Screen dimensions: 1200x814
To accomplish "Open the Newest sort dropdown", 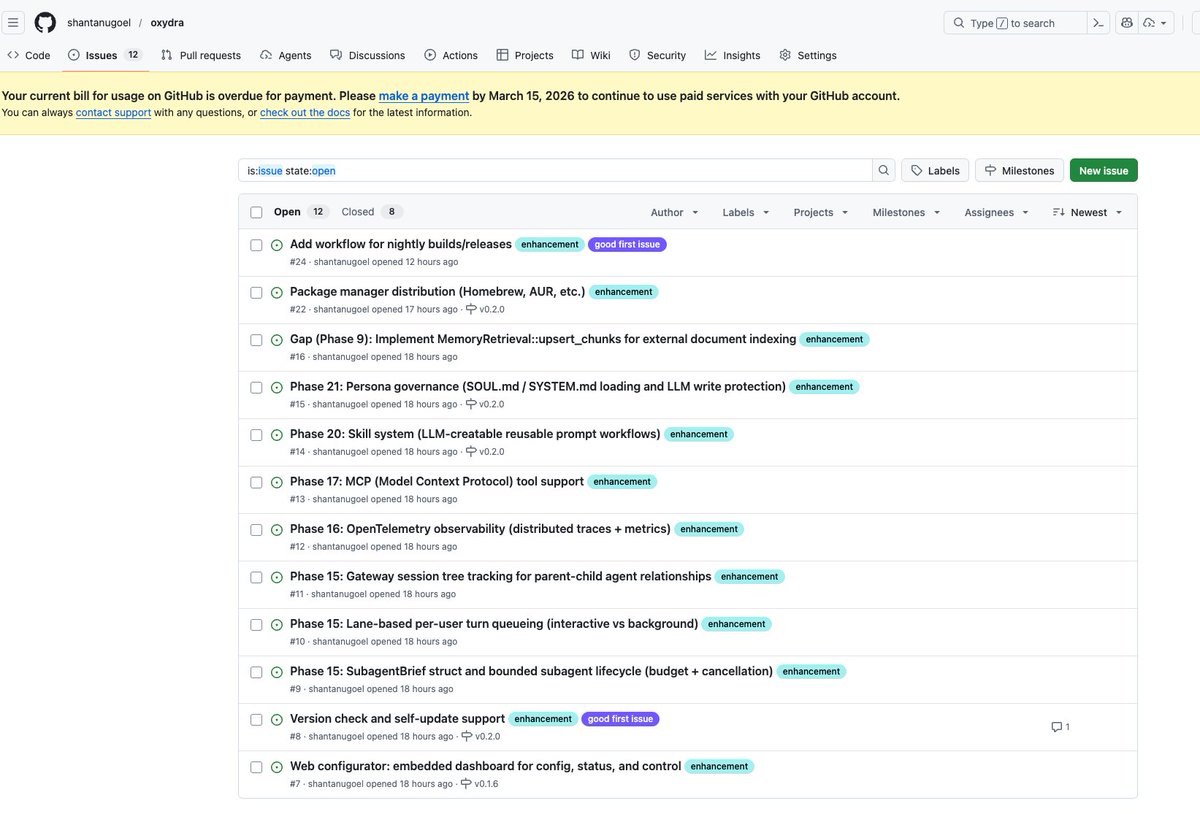I will (1088, 212).
